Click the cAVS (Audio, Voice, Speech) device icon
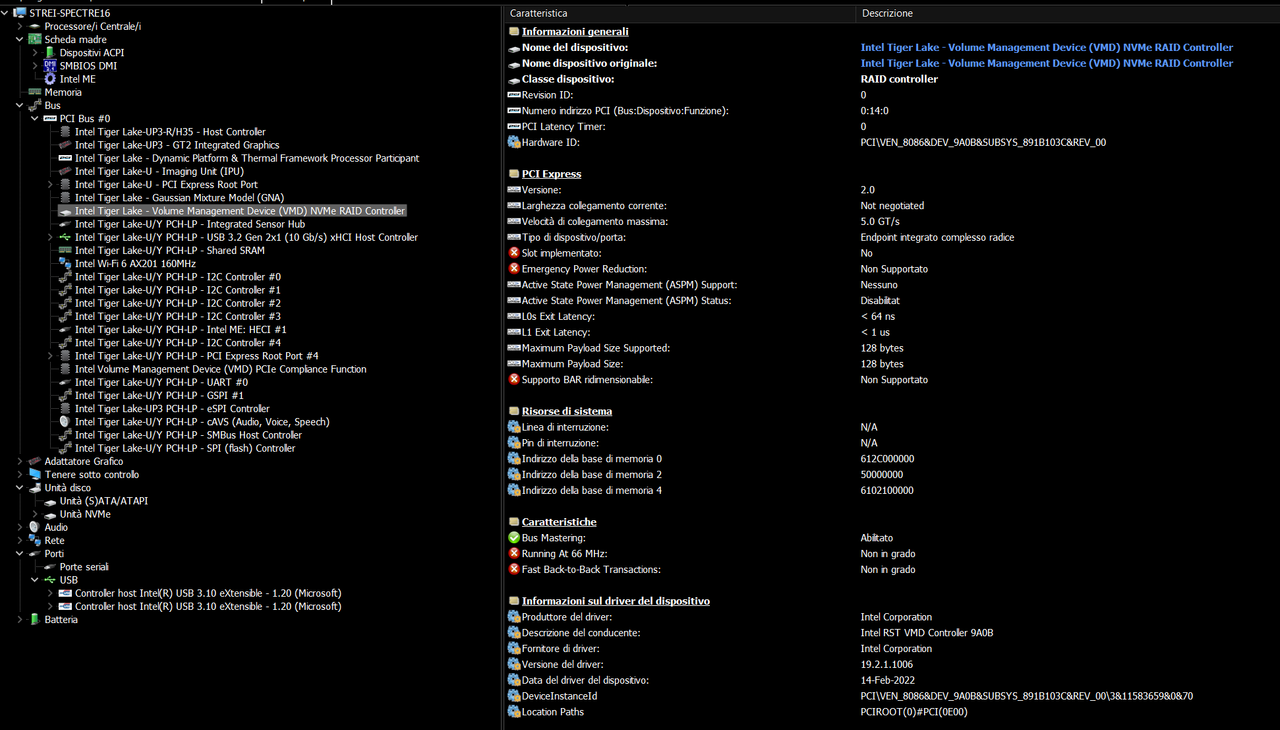Viewport: 1280px width, 730px height. point(65,422)
